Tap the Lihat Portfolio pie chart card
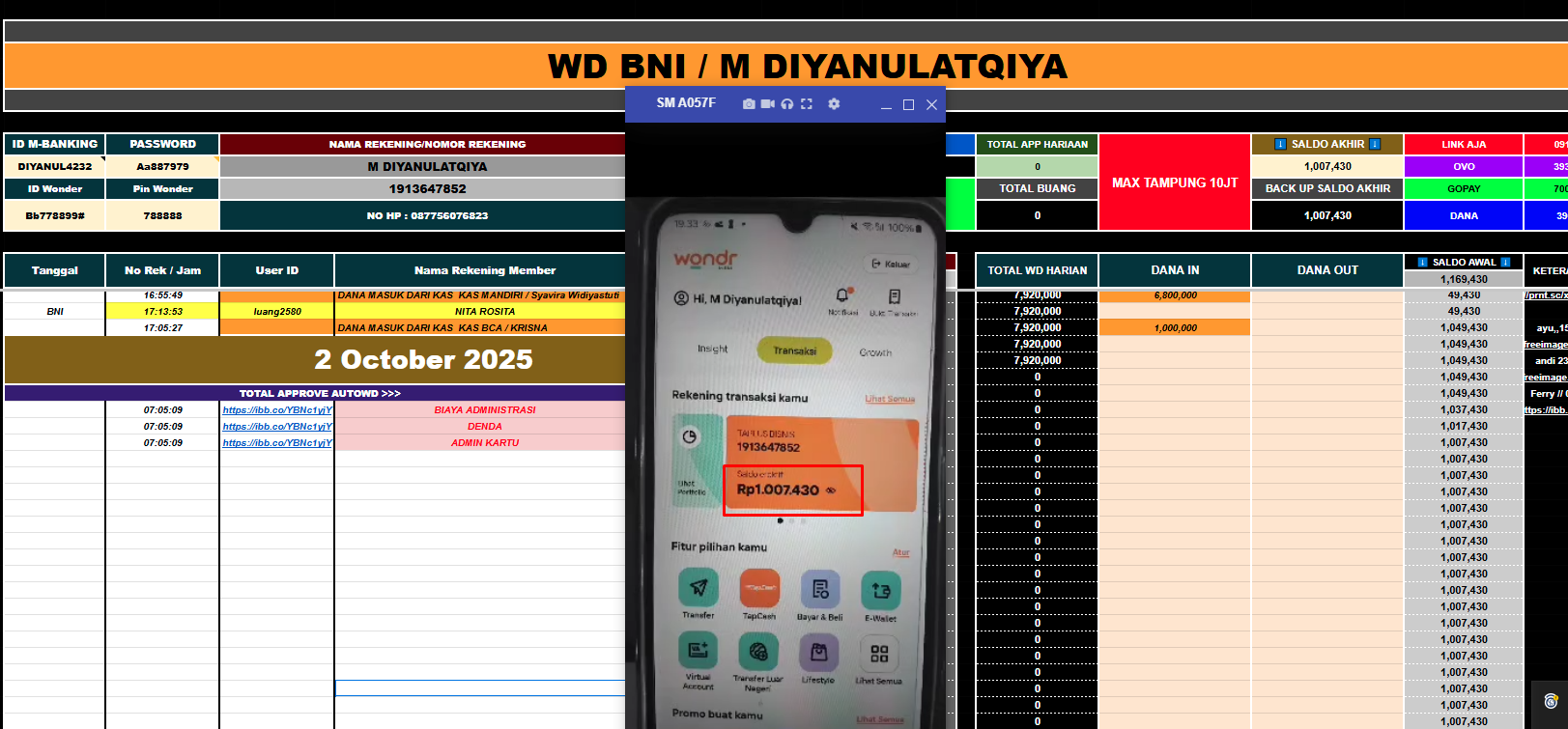This screenshot has height=729, width=1568. pos(697,460)
